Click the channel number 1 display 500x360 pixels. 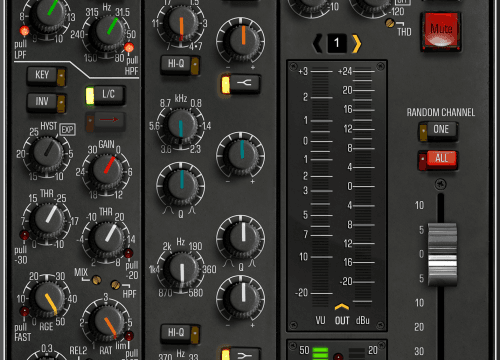click(337, 43)
